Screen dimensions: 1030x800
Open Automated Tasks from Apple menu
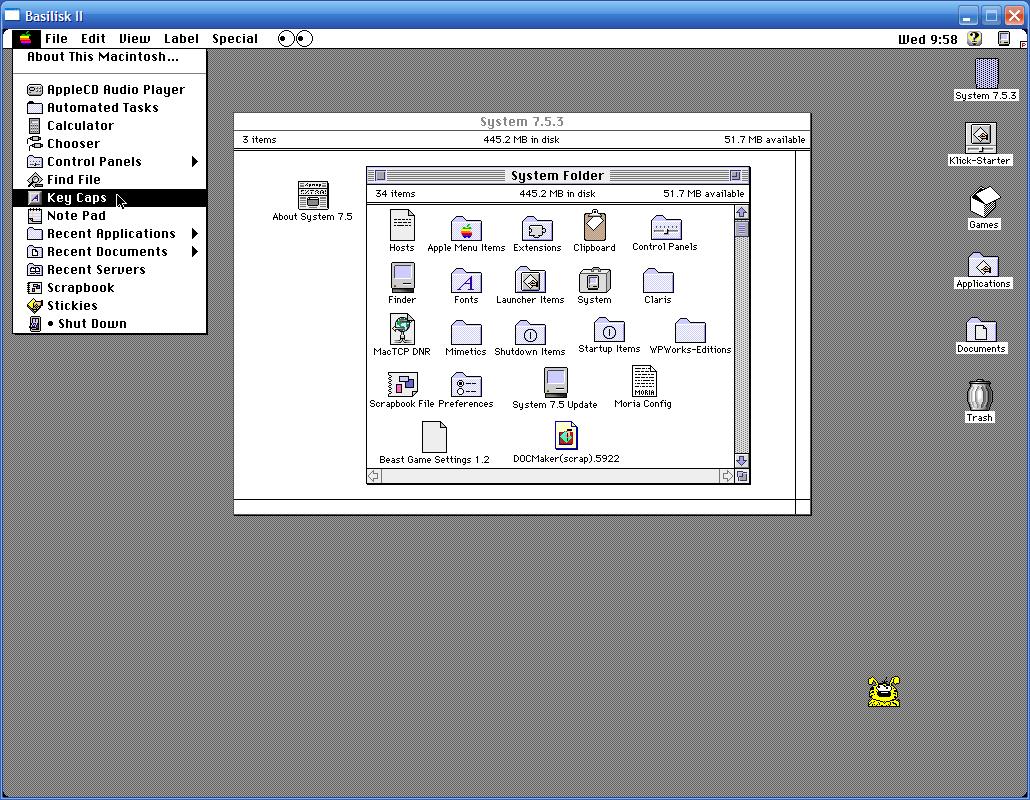(x=110, y=108)
